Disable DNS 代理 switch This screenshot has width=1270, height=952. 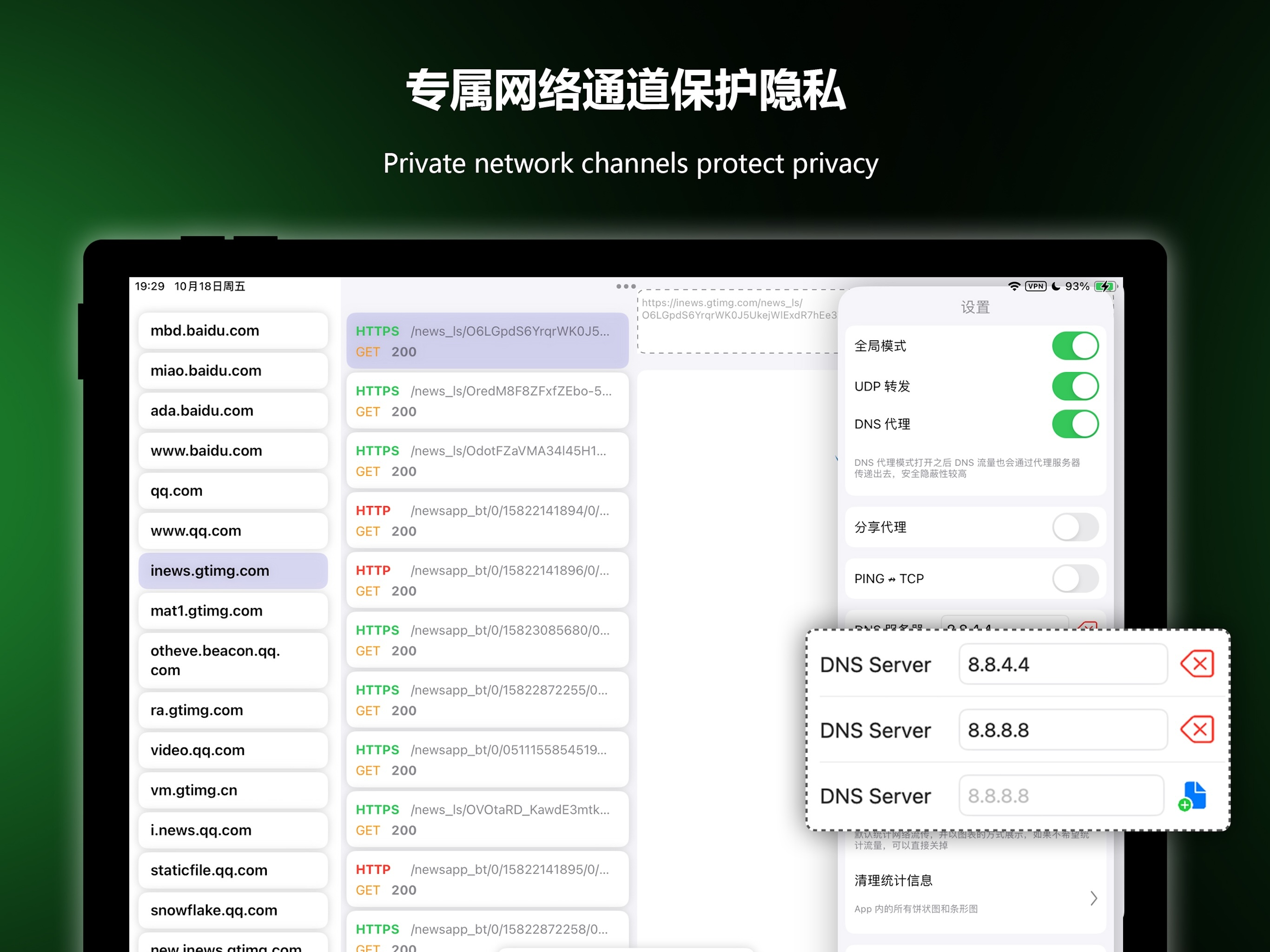[1075, 424]
